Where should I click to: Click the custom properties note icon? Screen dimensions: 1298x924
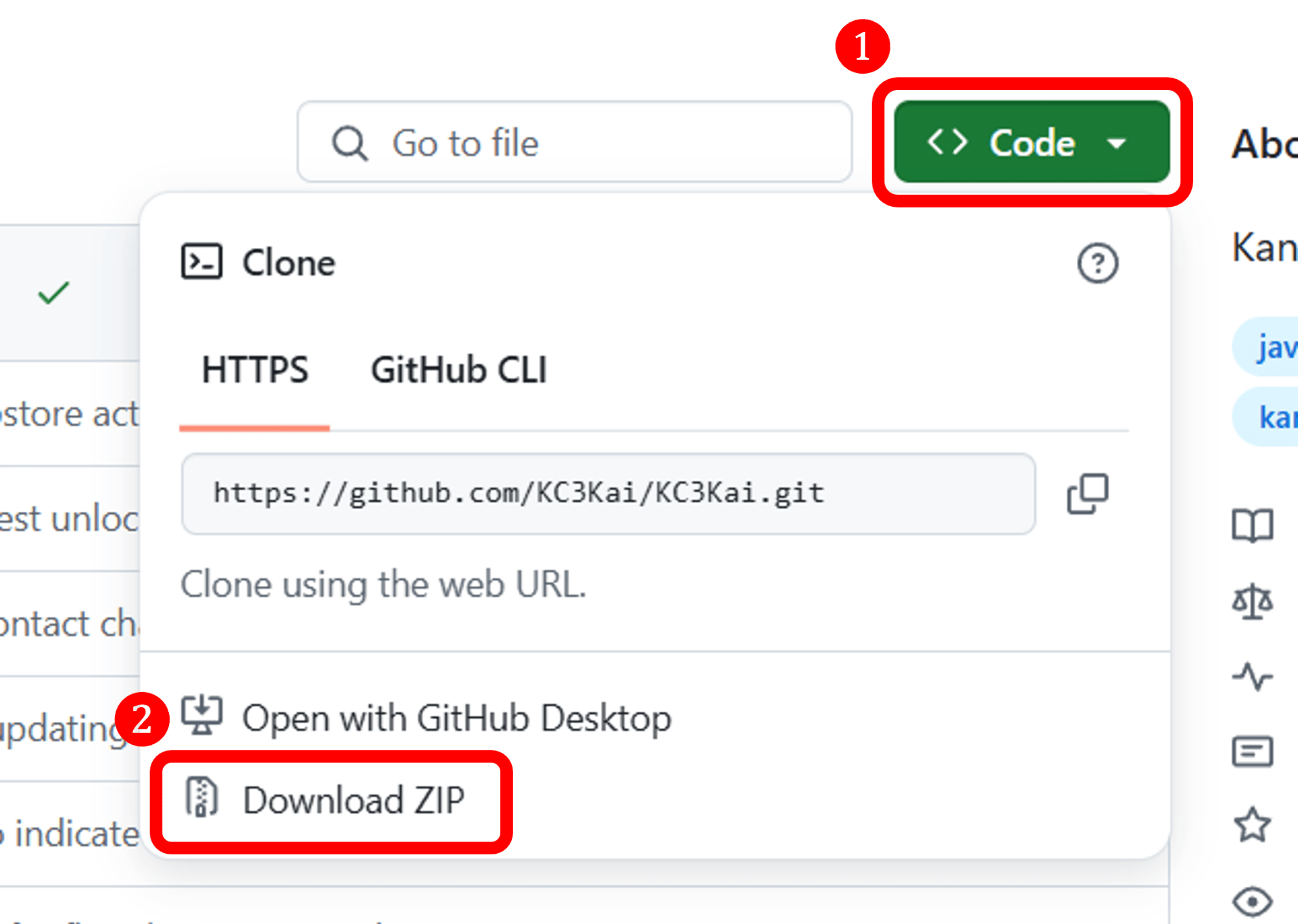pyautogui.click(x=1252, y=752)
